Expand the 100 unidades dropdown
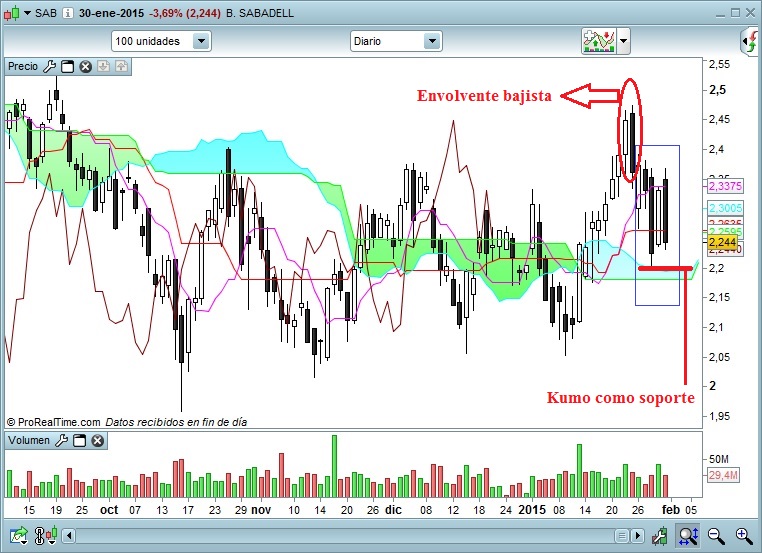762x553 pixels. (201, 41)
